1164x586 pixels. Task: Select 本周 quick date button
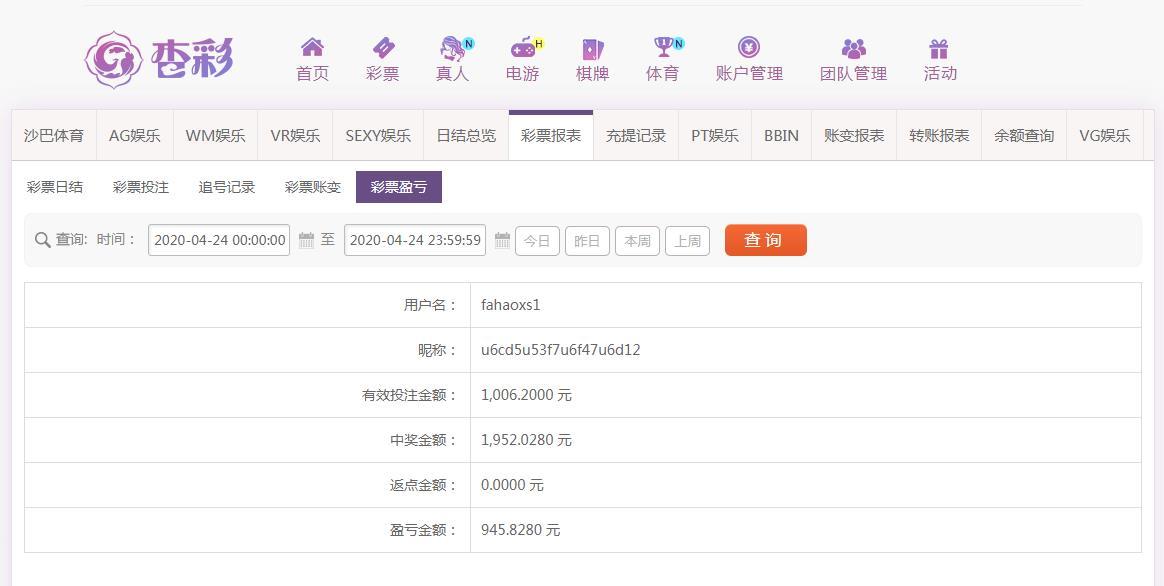pyautogui.click(x=638, y=241)
